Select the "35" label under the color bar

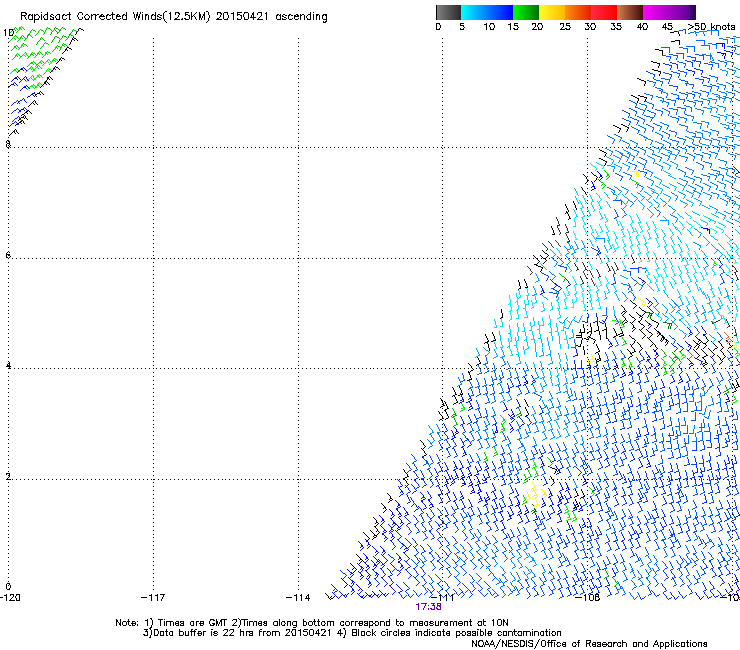pos(616,27)
